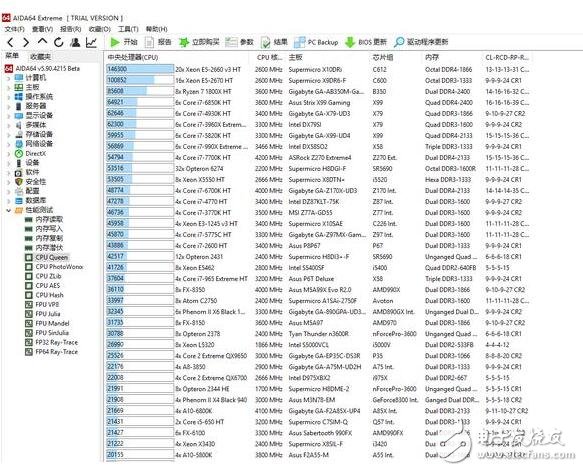Click the refresh icon in toolbar
The height and width of the screenshot is (471, 583).
click(x=58, y=42)
